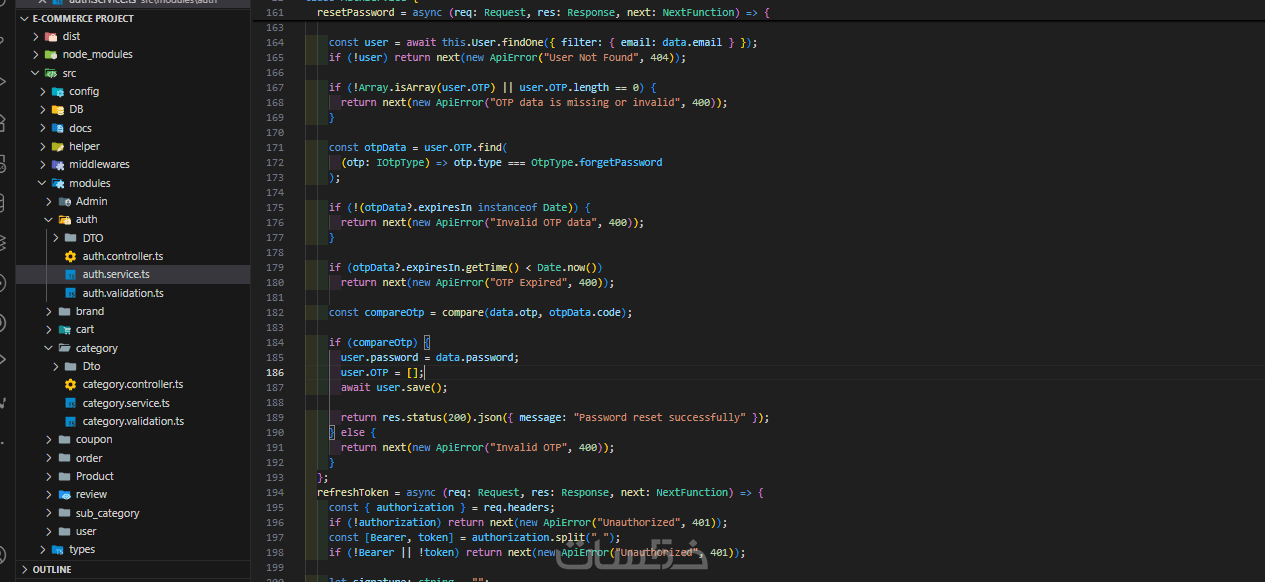This screenshot has height=582, width=1265.
Task: Click "user.password = data.password;" on line 185
Action: pos(430,357)
